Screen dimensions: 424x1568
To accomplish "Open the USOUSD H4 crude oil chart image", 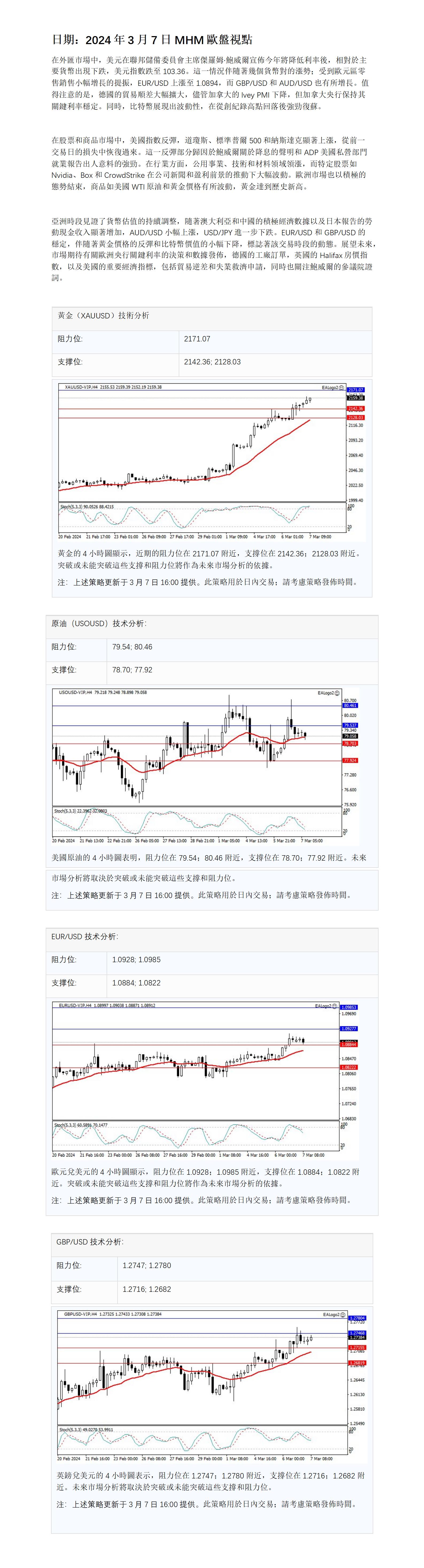I will click(206, 766).
